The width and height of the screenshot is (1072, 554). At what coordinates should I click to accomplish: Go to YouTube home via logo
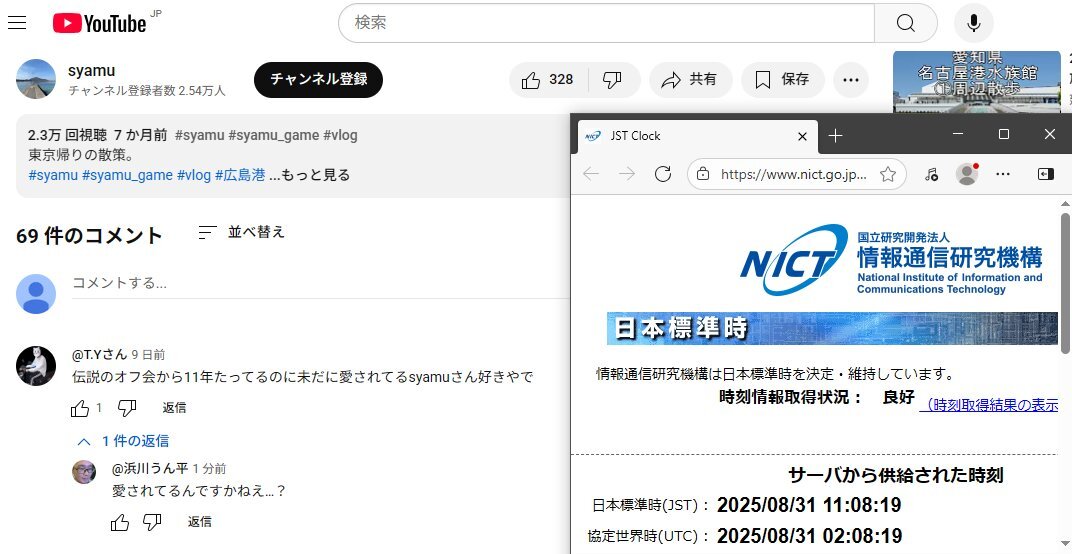[100, 23]
